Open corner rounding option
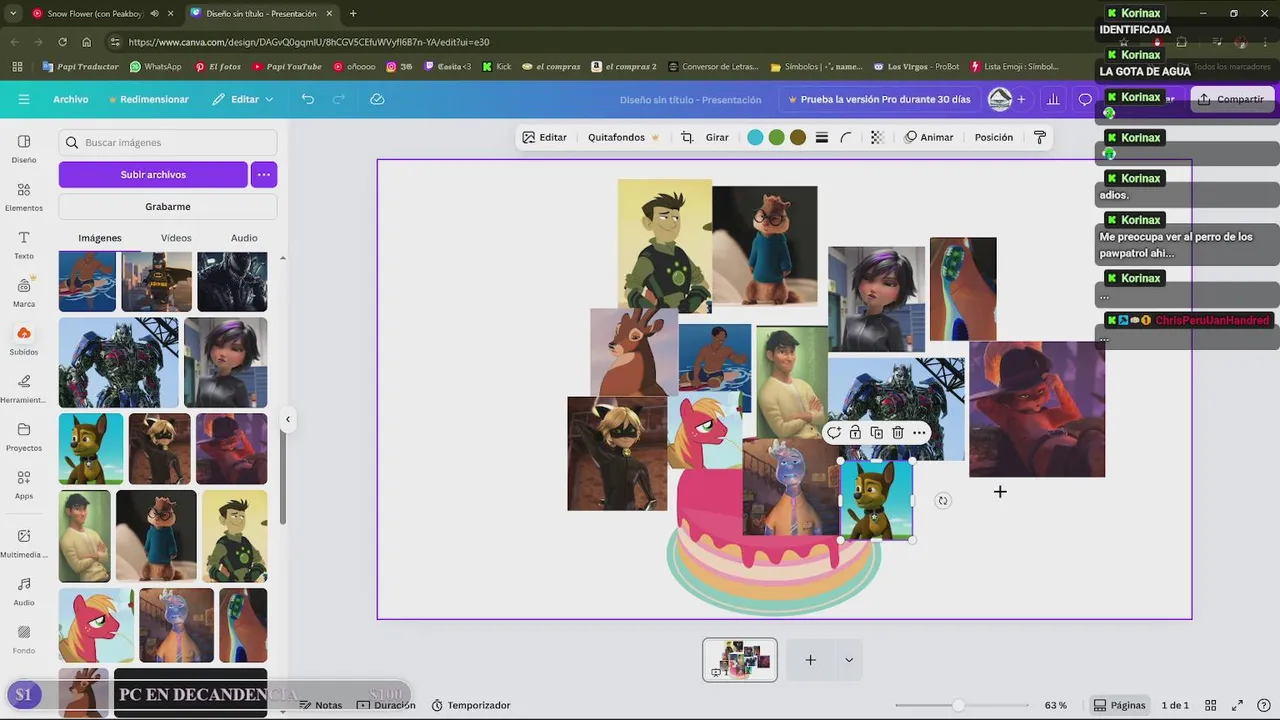Screen dimensions: 1280x720 click(x=847, y=137)
